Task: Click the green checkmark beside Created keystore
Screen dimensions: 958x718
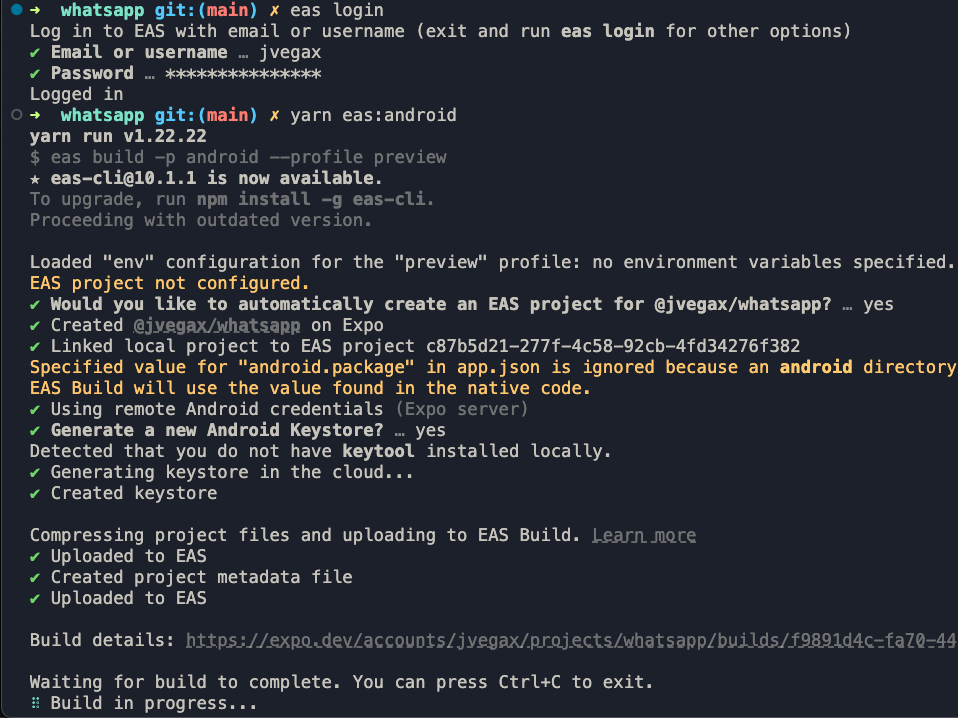Action: (x=36, y=493)
